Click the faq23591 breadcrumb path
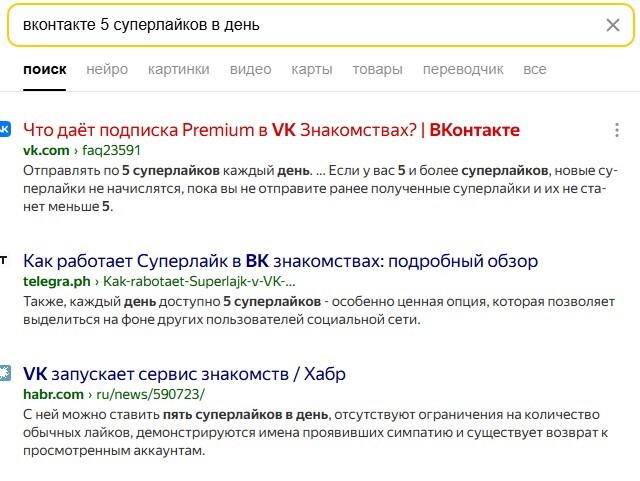 (111, 150)
